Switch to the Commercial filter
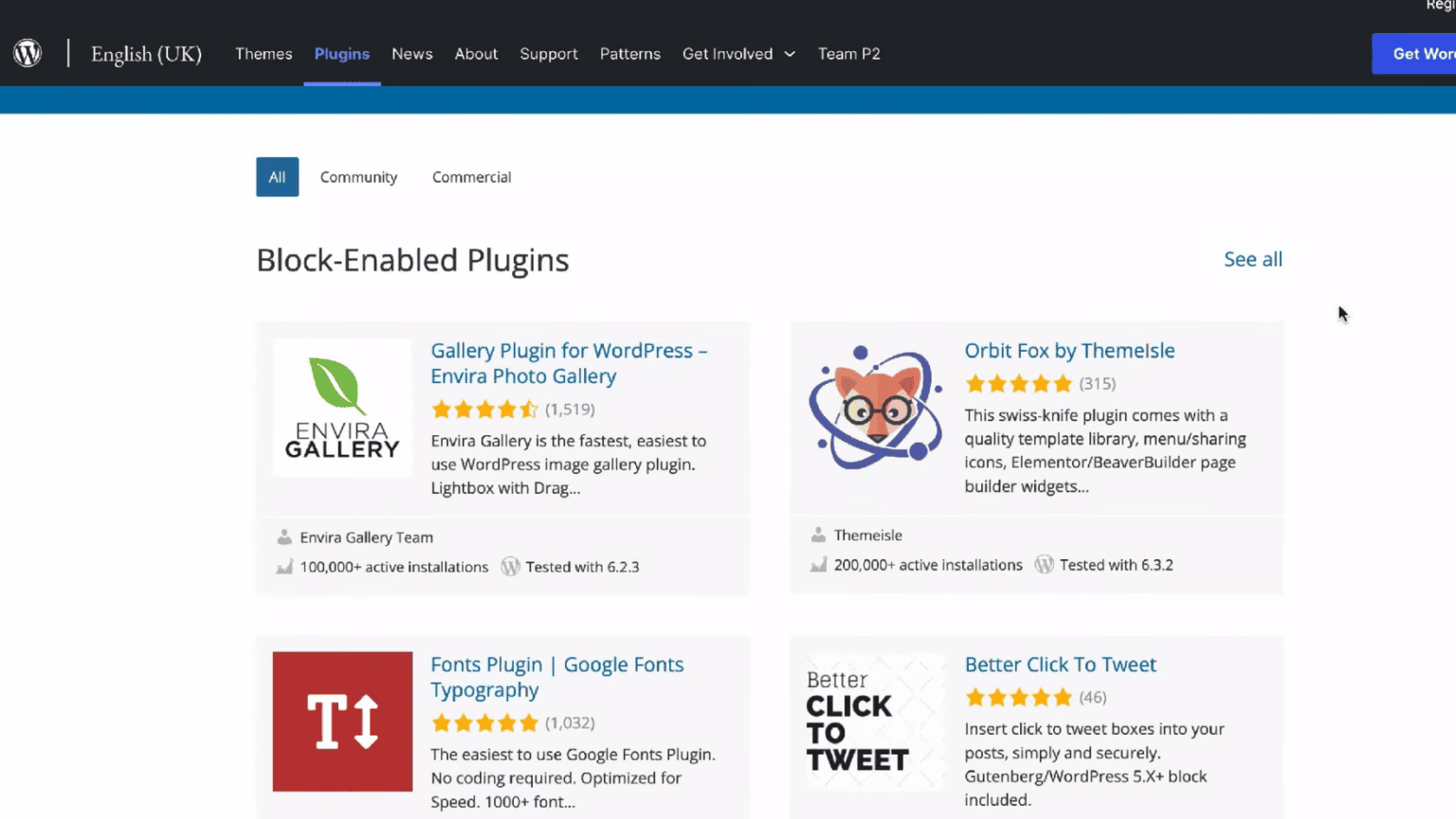Image resolution: width=1456 pixels, height=819 pixels. pos(471,177)
